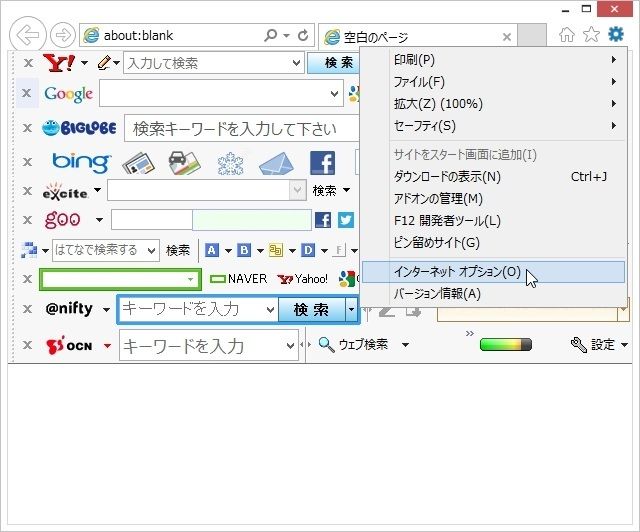Open Favorites star icon
The width and height of the screenshot is (640, 532).
coord(591,35)
